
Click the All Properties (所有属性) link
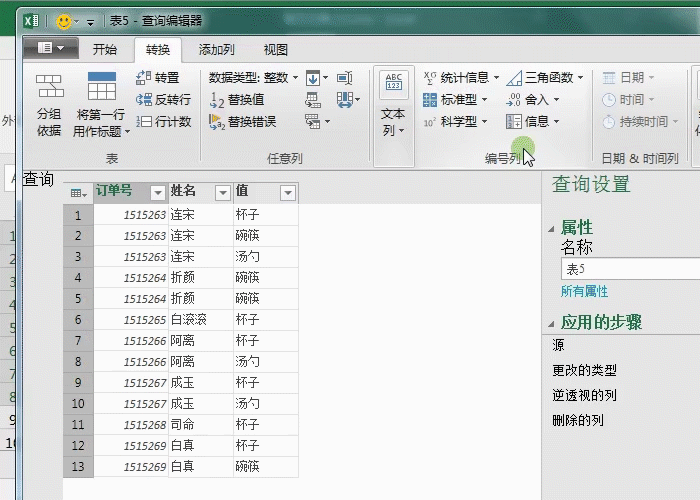click(x=584, y=291)
